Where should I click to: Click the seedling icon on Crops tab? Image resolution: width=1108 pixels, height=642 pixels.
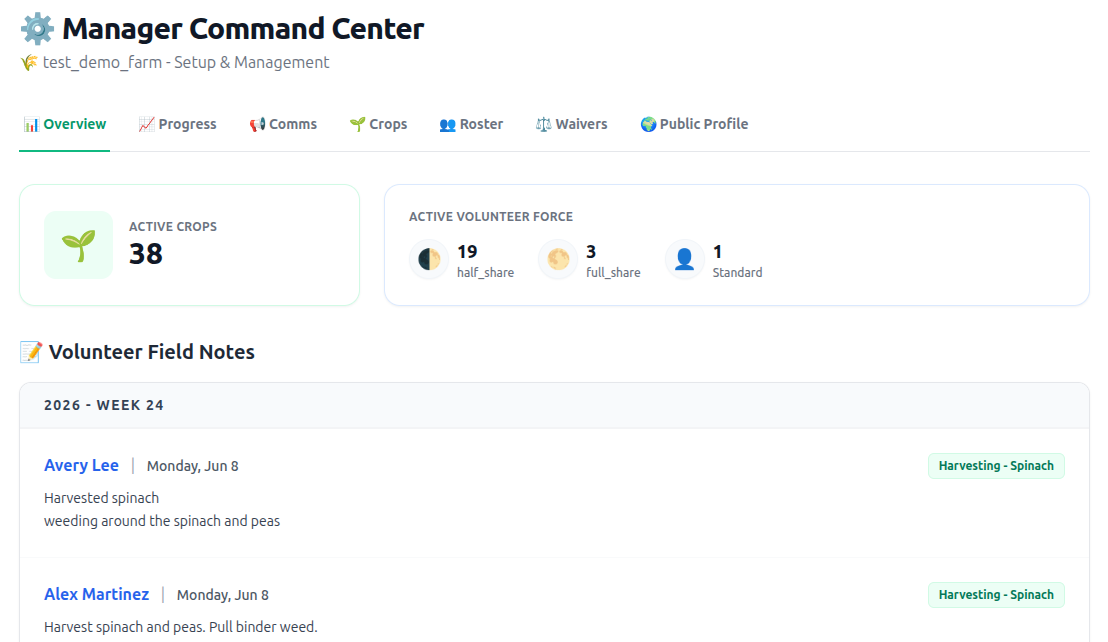[x=358, y=125]
